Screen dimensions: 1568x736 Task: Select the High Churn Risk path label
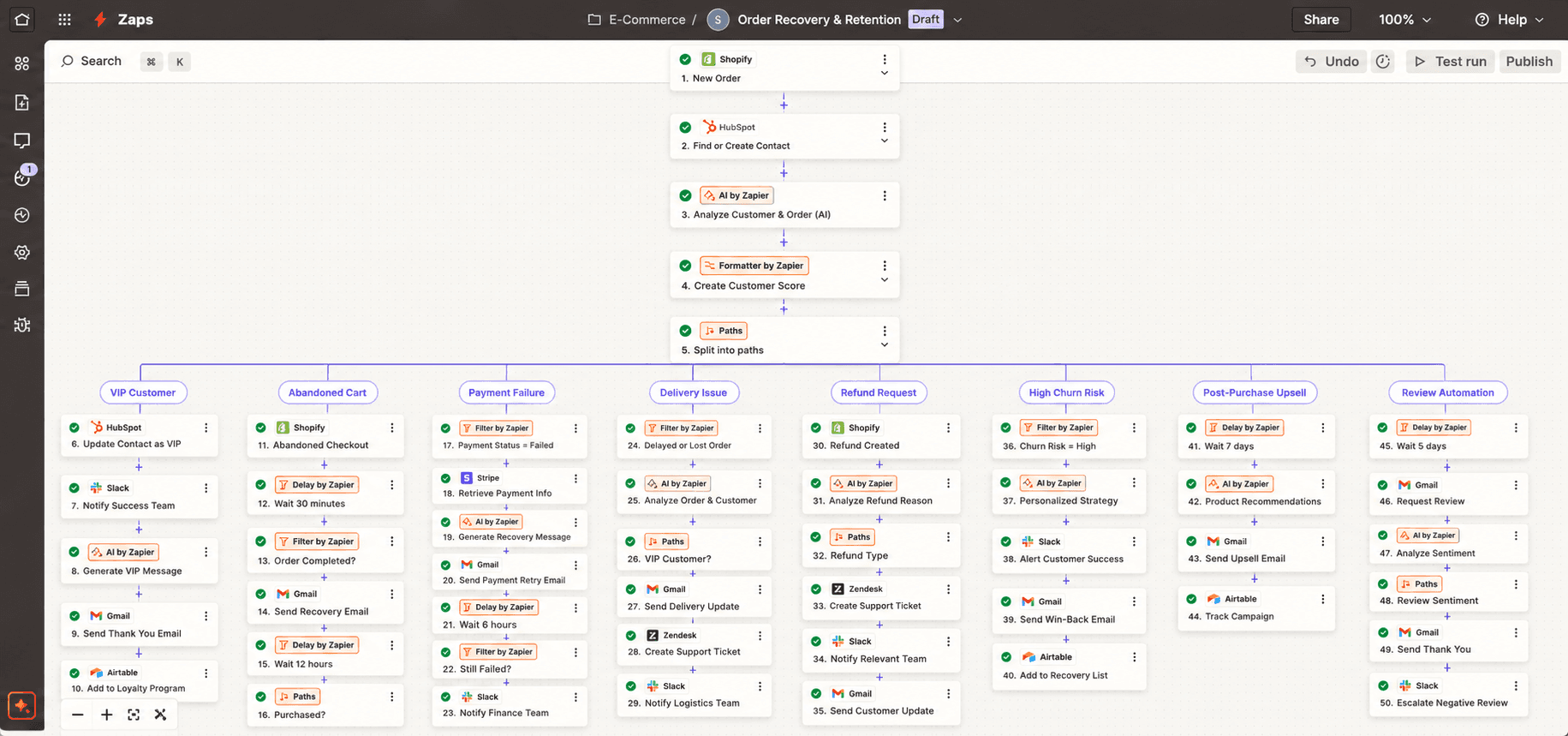click(x=1066, y=392)
